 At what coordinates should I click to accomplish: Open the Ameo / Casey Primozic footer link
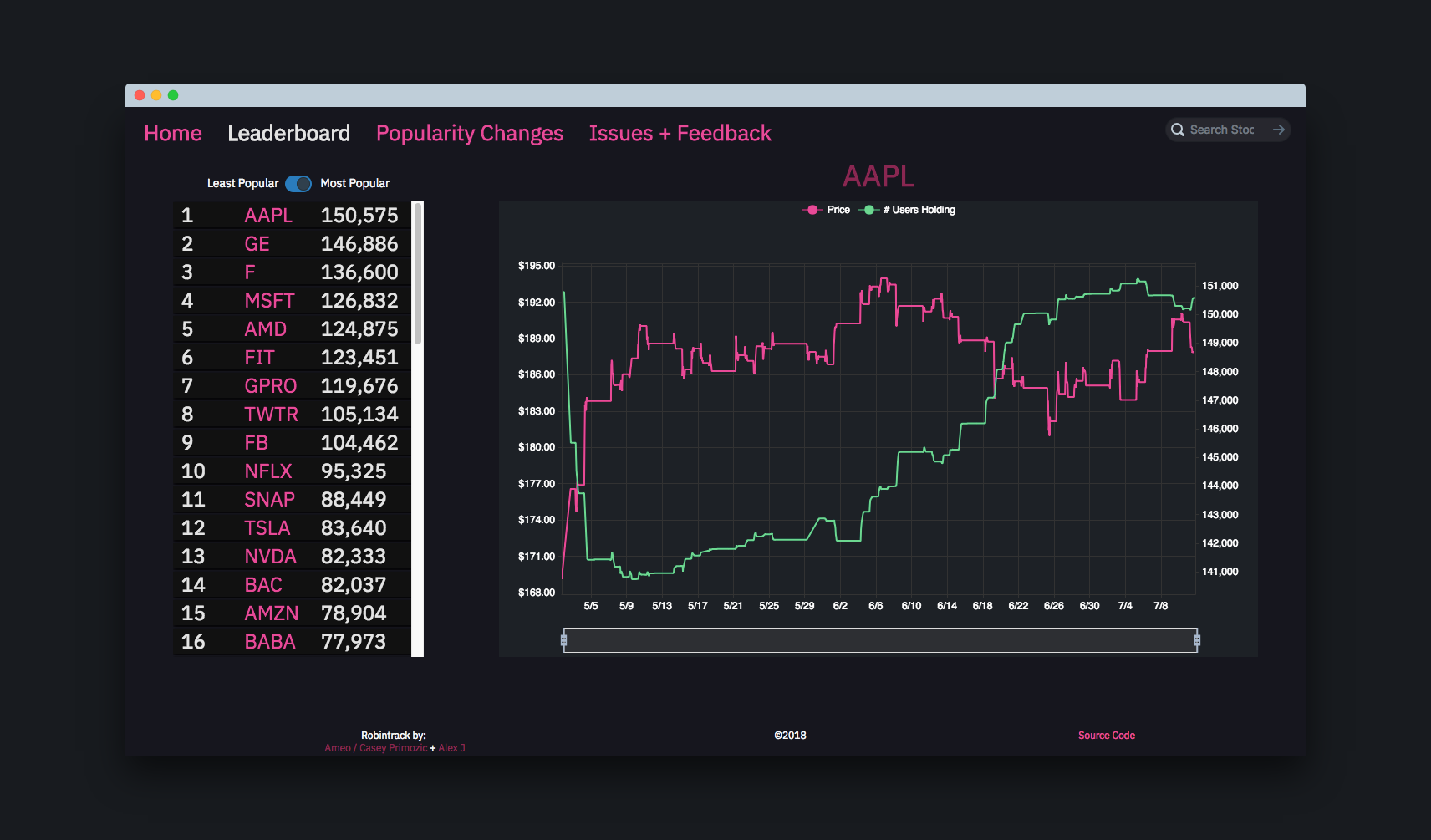click(x=375, y=747)
